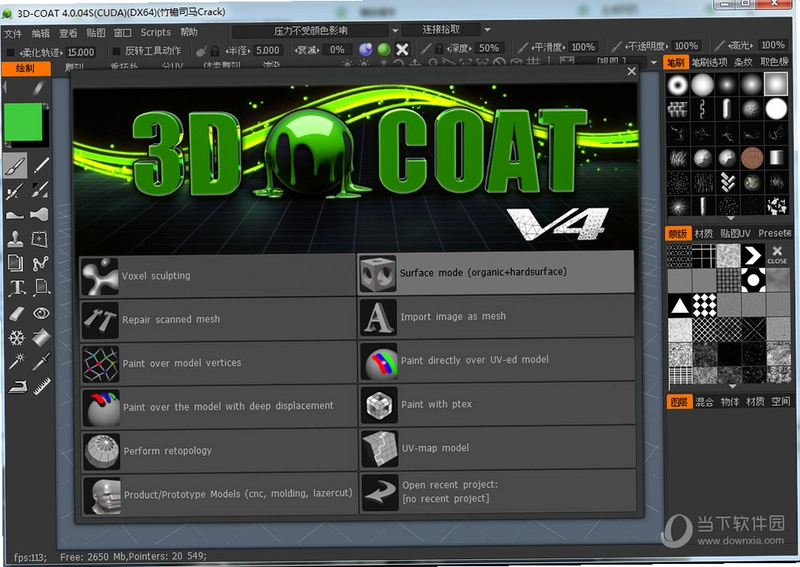Screen dimensions: 800x567
Task: Enable the 柔化轨迹 checkbox
Action: coord(10,52)
